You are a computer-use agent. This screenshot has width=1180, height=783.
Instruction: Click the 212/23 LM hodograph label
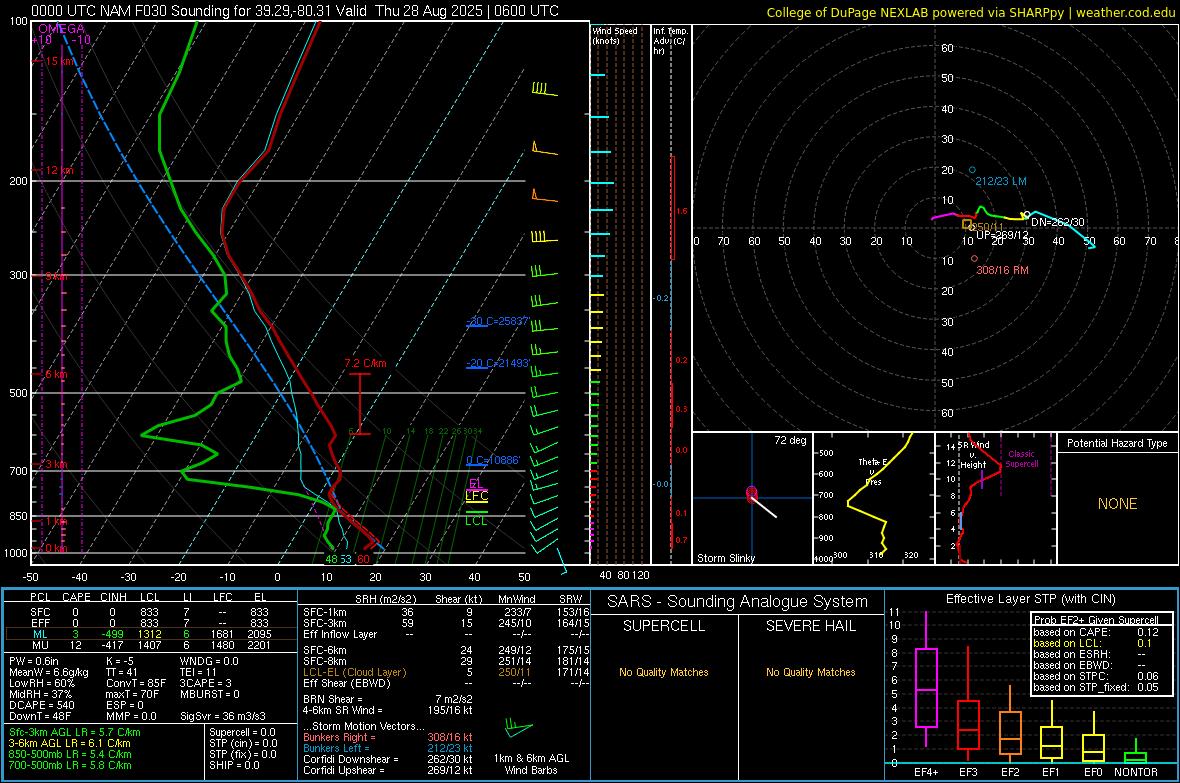click(1001, 181)
